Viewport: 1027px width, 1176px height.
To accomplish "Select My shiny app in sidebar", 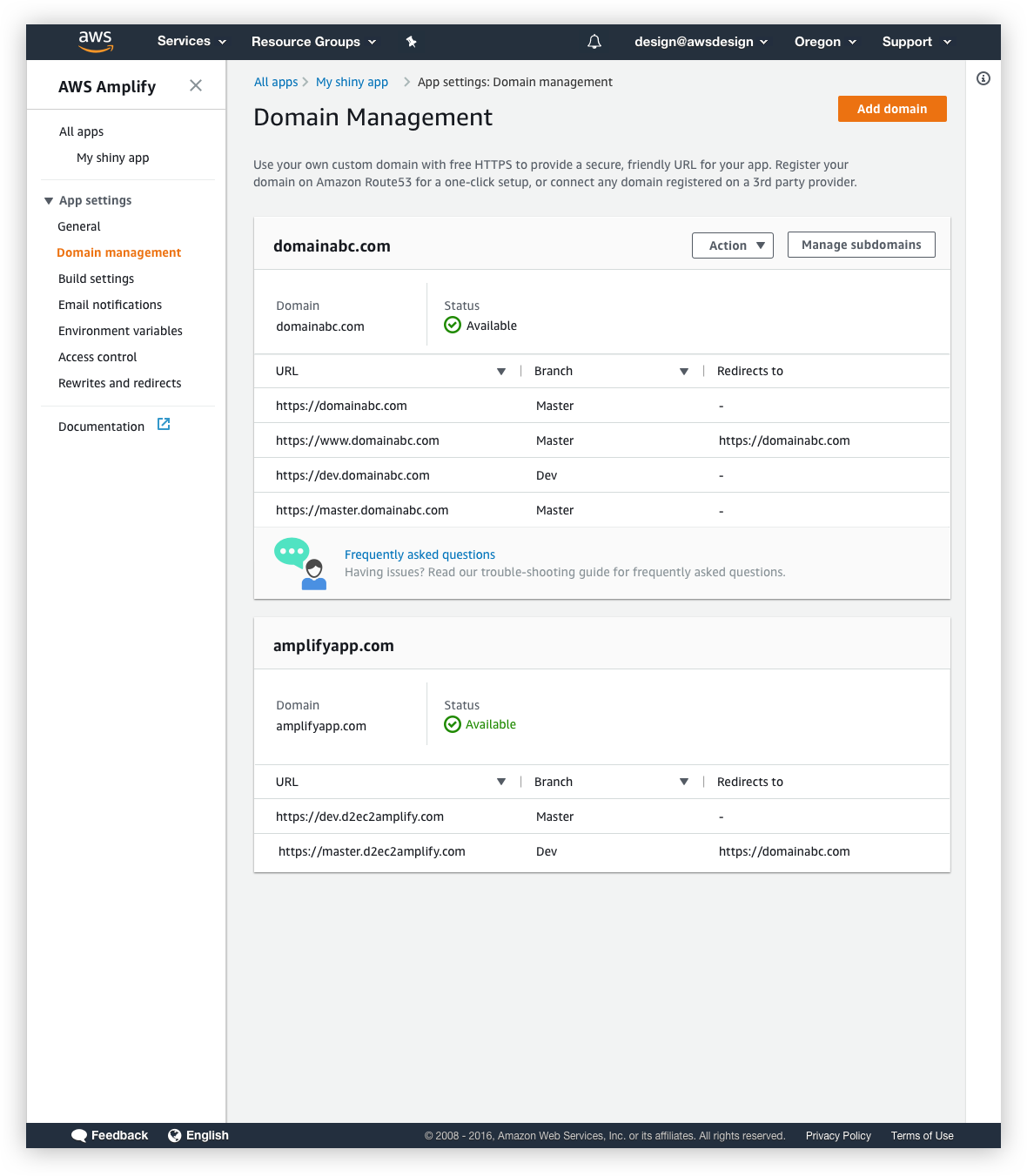I will [x=113, y=158].
